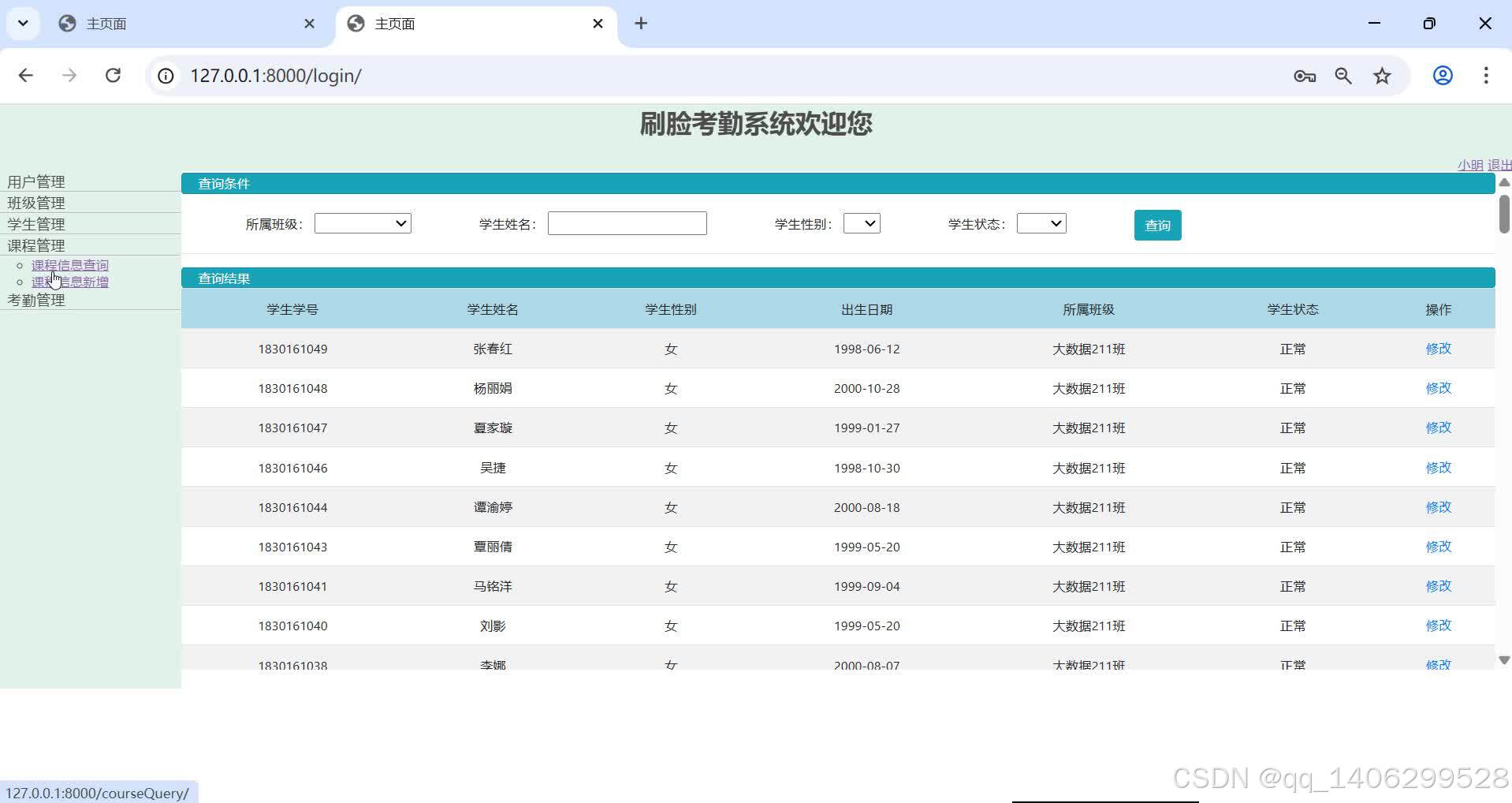Open a new browser tab
The width and height of the screenshot is (1512, 803).
(641, 24)
